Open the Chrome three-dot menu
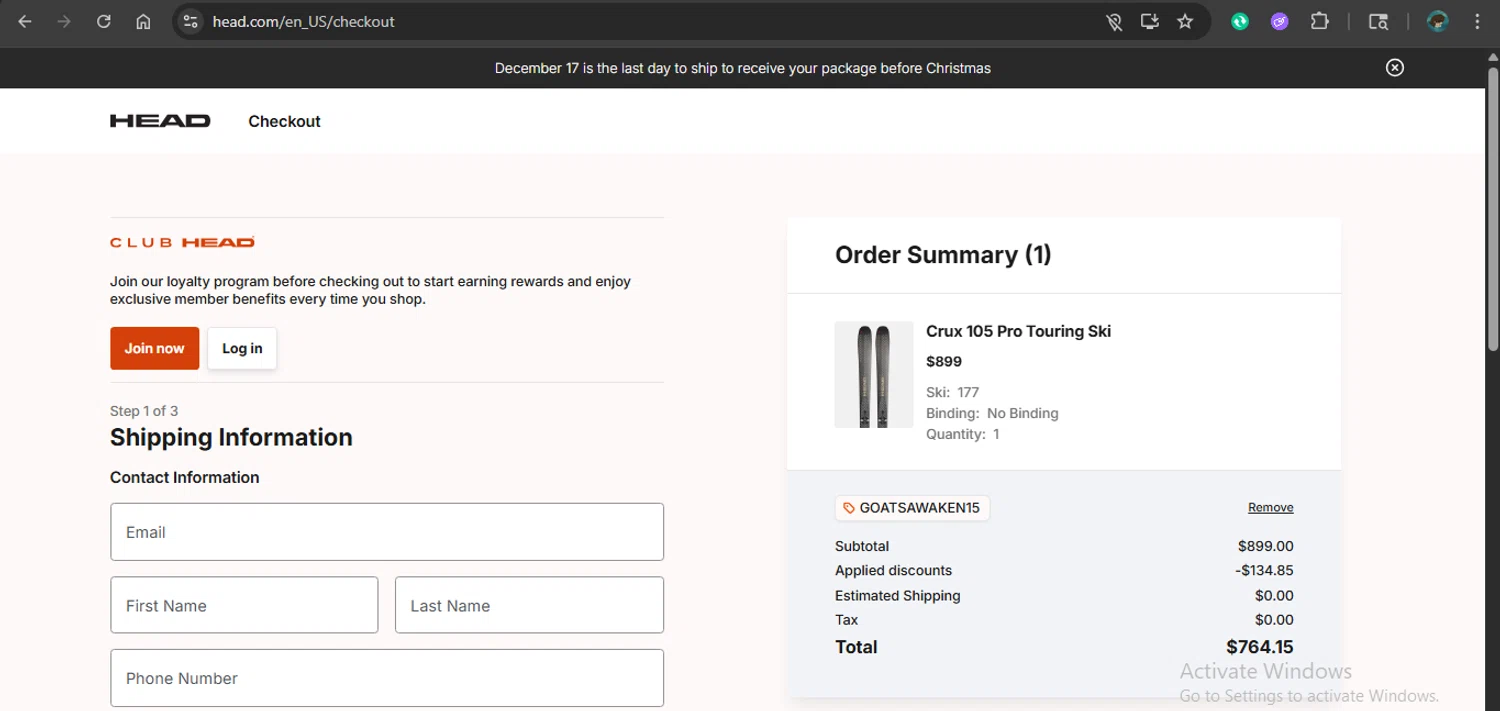Screen dimensions: 1500x711 point(1478,21)
